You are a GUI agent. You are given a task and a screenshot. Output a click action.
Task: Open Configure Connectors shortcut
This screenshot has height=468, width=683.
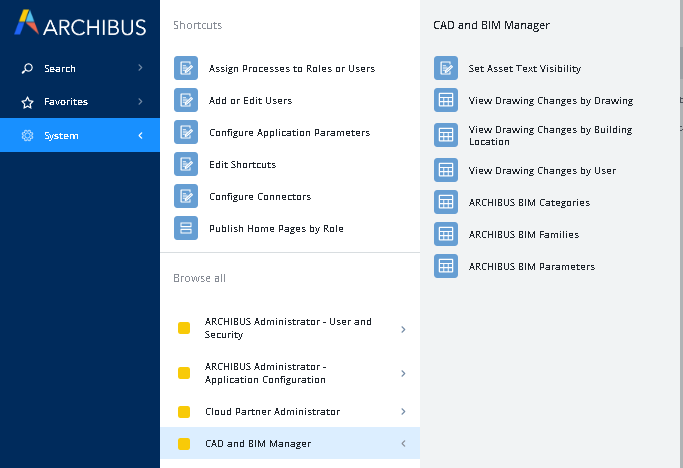click(260, 197)
